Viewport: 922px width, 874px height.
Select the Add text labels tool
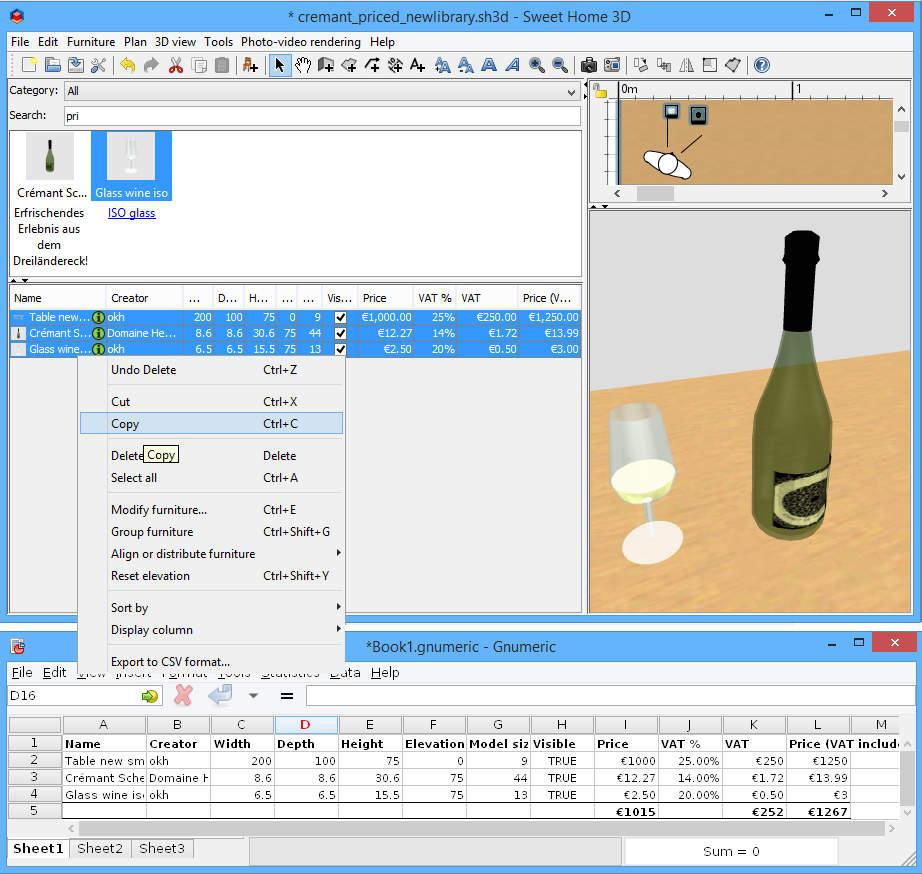(x=418, y=65)
